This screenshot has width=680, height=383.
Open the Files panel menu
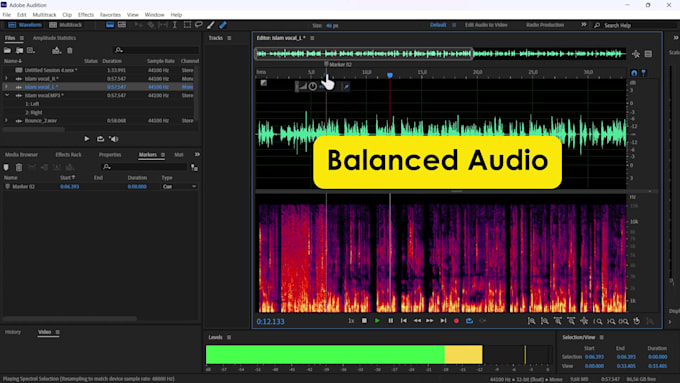point(22,38)
